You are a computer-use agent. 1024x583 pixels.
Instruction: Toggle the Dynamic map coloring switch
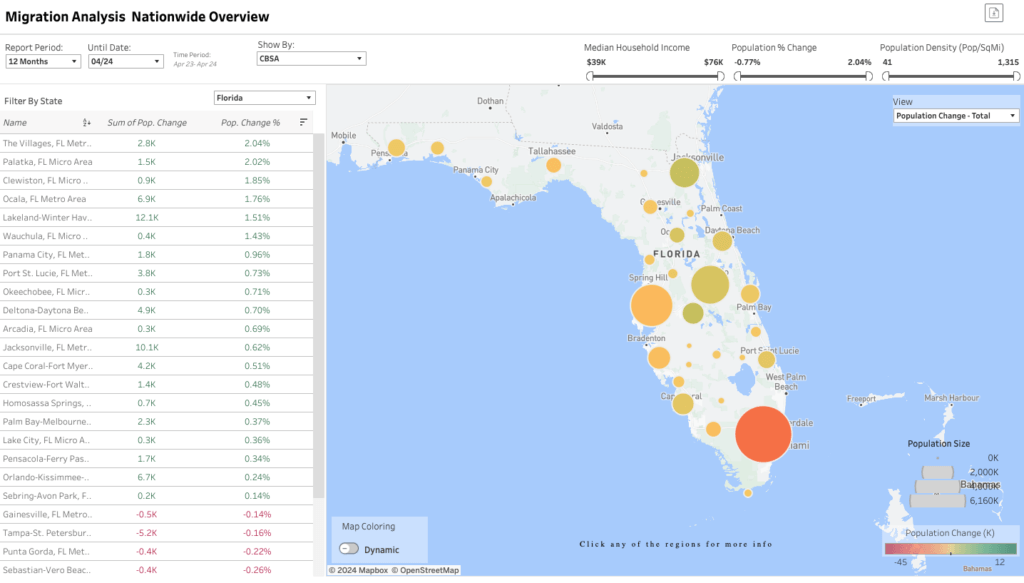coord(350,549)
